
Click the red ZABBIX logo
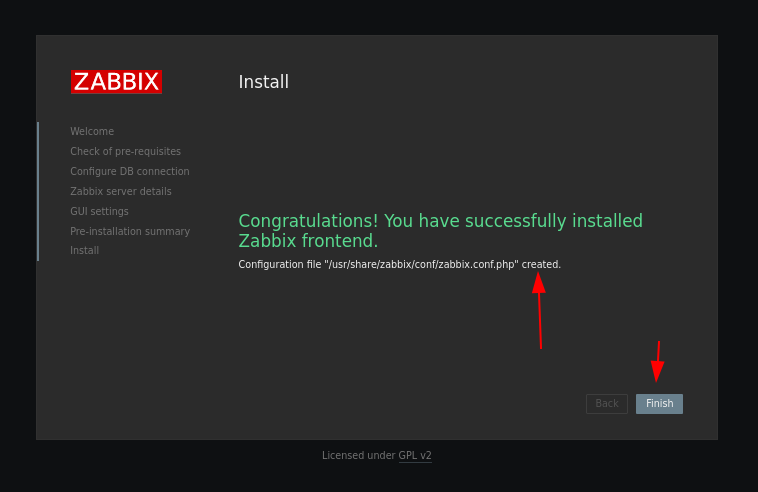(x=116, y=82)
